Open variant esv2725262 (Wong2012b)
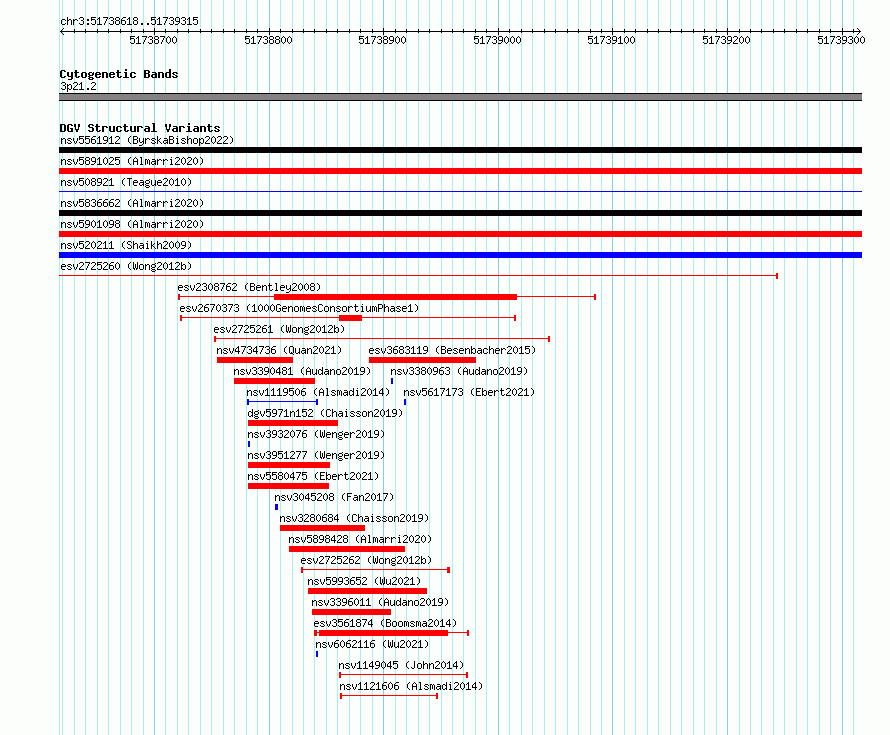This screenshot has width=890, height=735. [x=366, y=560]
